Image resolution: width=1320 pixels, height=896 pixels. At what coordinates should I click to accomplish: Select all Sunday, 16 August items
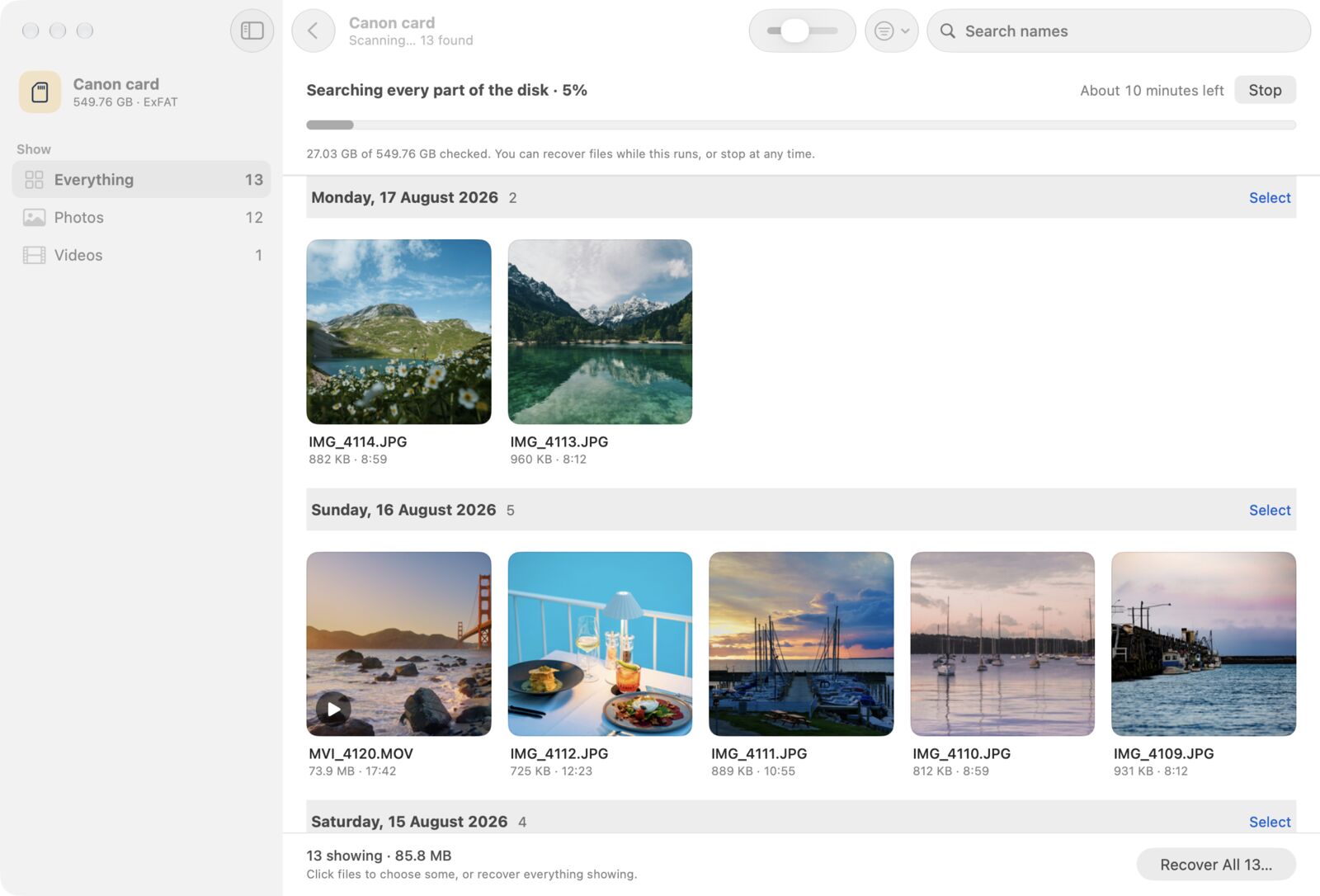coord(1270,510)
